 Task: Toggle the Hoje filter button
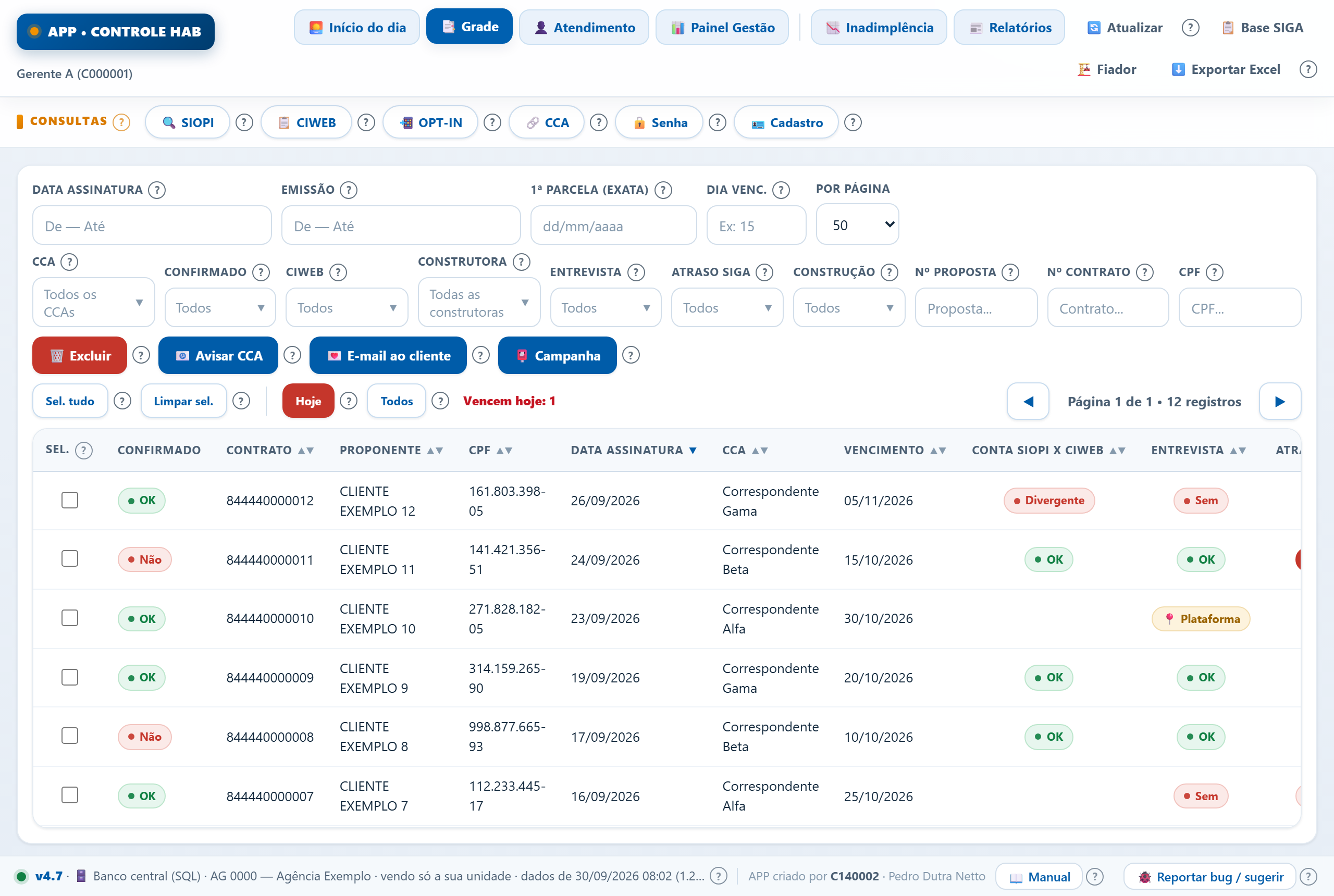[308, 401]
